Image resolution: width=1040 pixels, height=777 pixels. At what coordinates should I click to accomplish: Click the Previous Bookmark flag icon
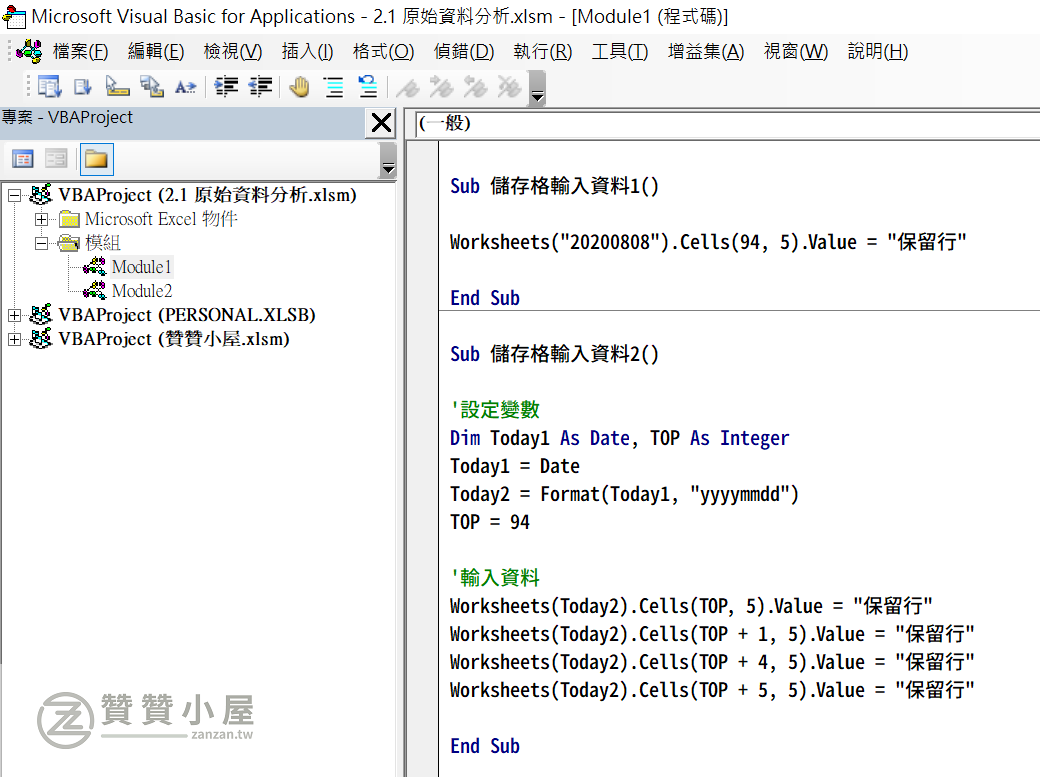click(476, 87)
